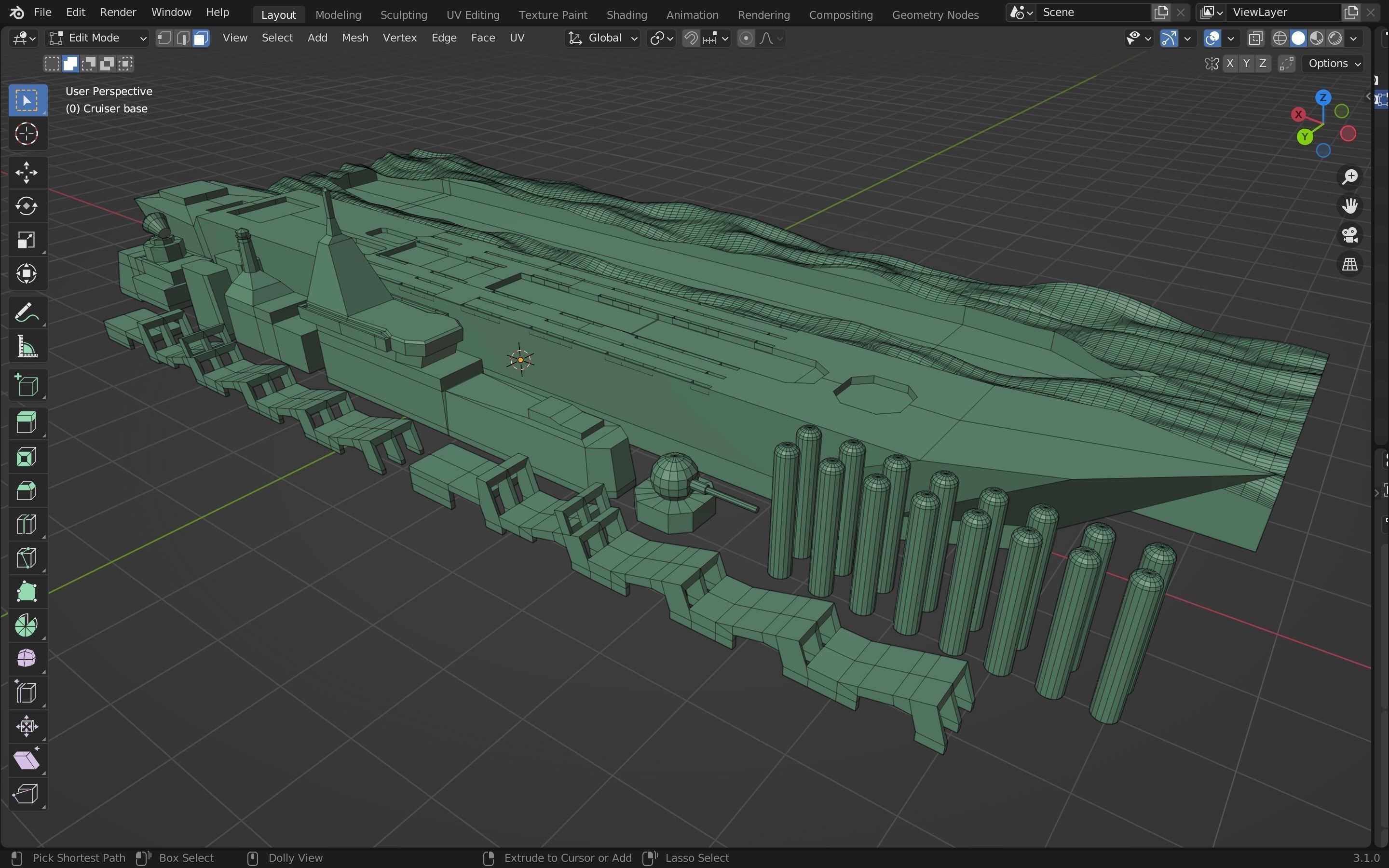Expand the Options dropdown
This screenshot has height=868, width=1389.
1333,64
